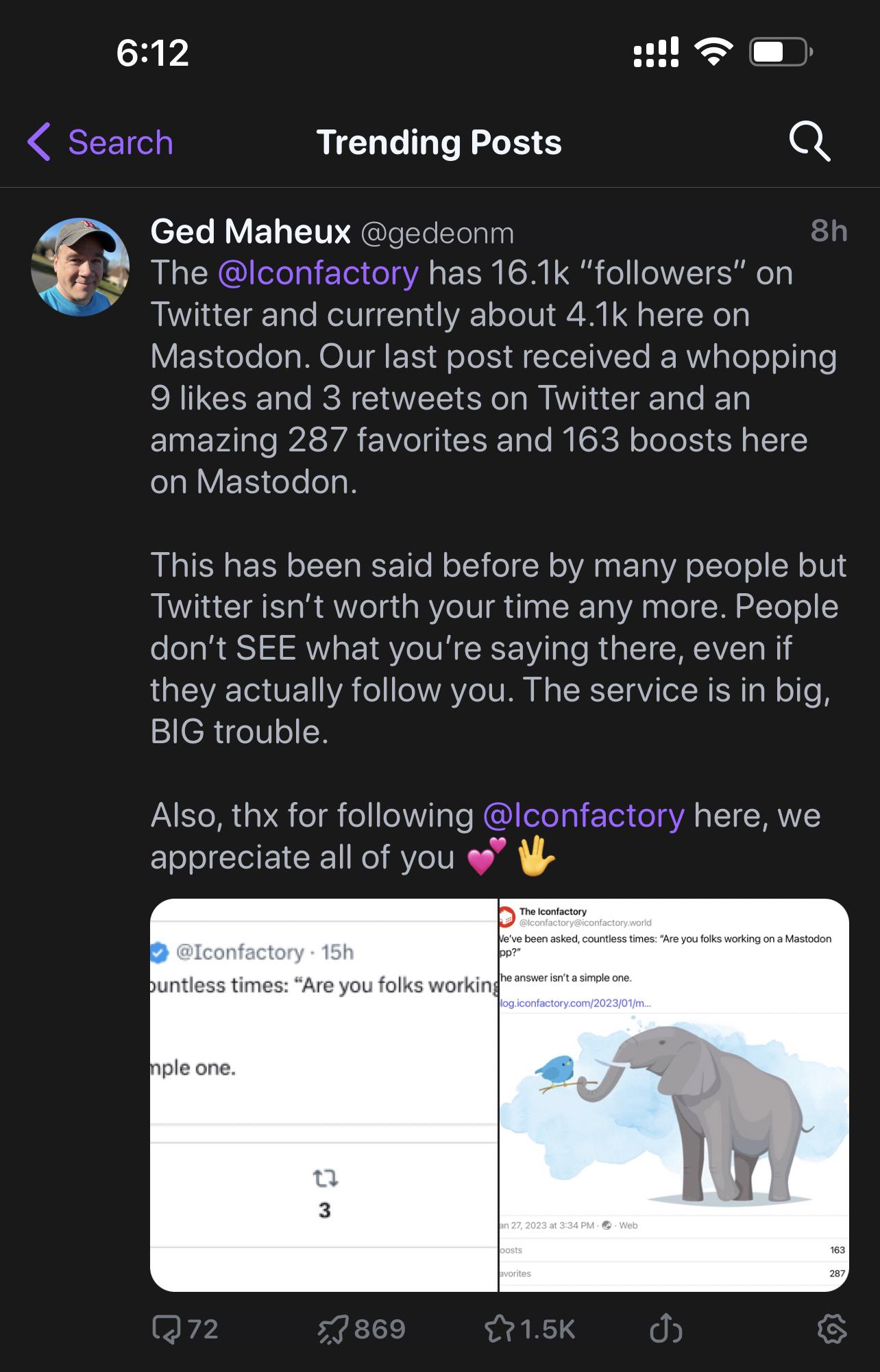Tap the 6:12 clock in status bar
This screenshot has height=1372, width=880.
[152, 53]
